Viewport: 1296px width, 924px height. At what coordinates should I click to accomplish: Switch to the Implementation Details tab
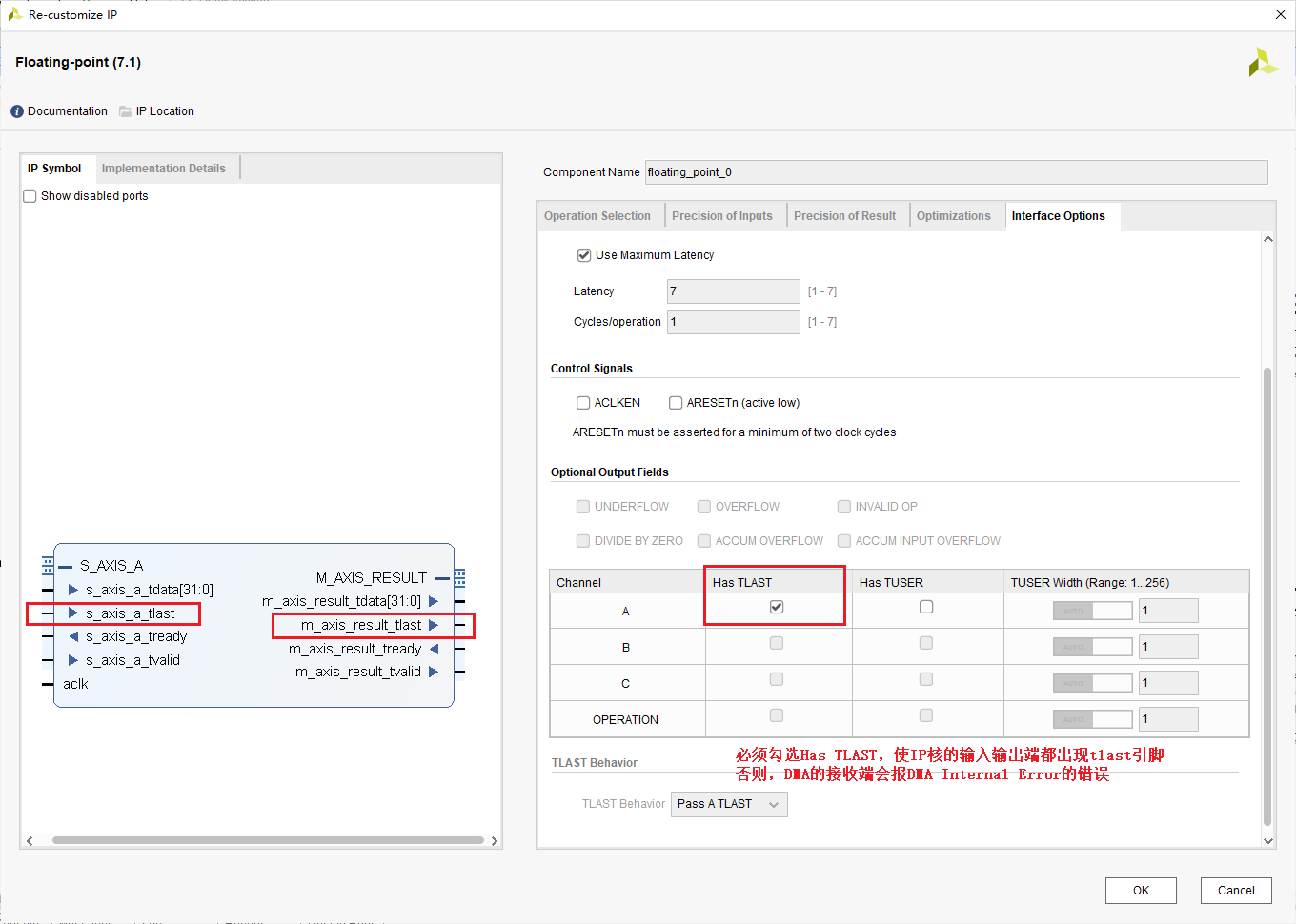[165, 168]
